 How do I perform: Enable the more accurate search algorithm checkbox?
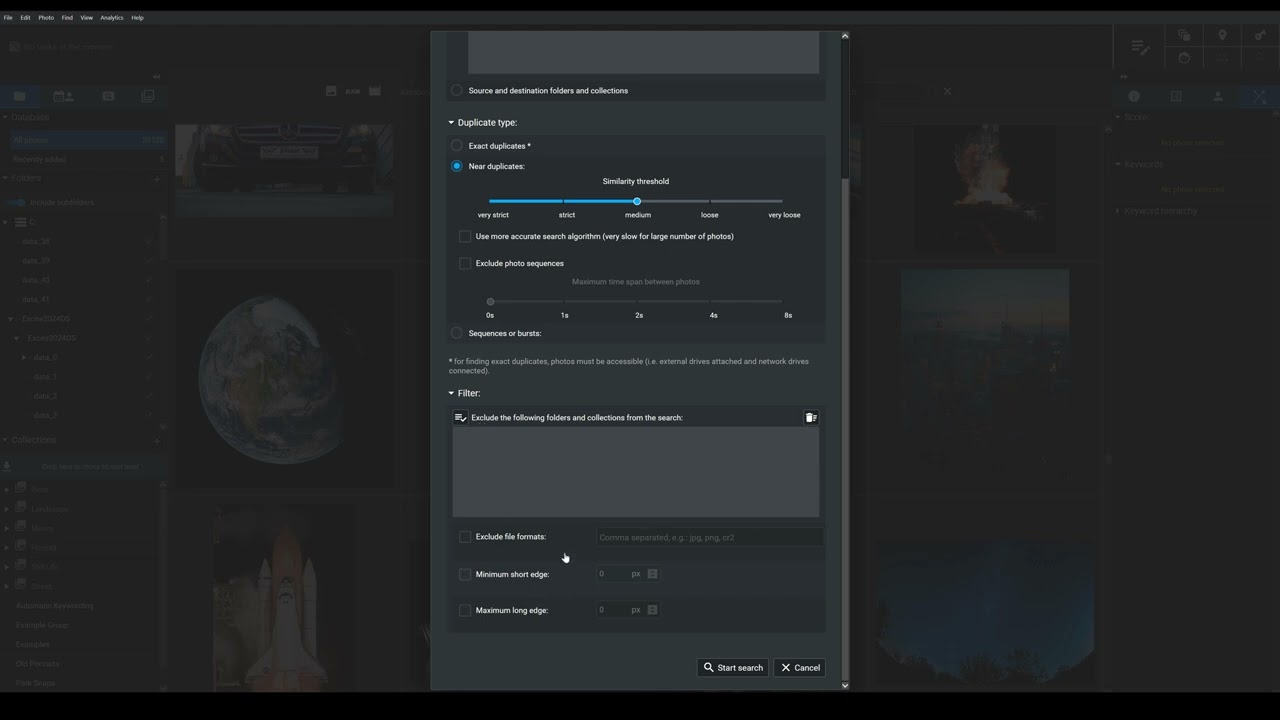pyautogui.click(x=465, y=236)
